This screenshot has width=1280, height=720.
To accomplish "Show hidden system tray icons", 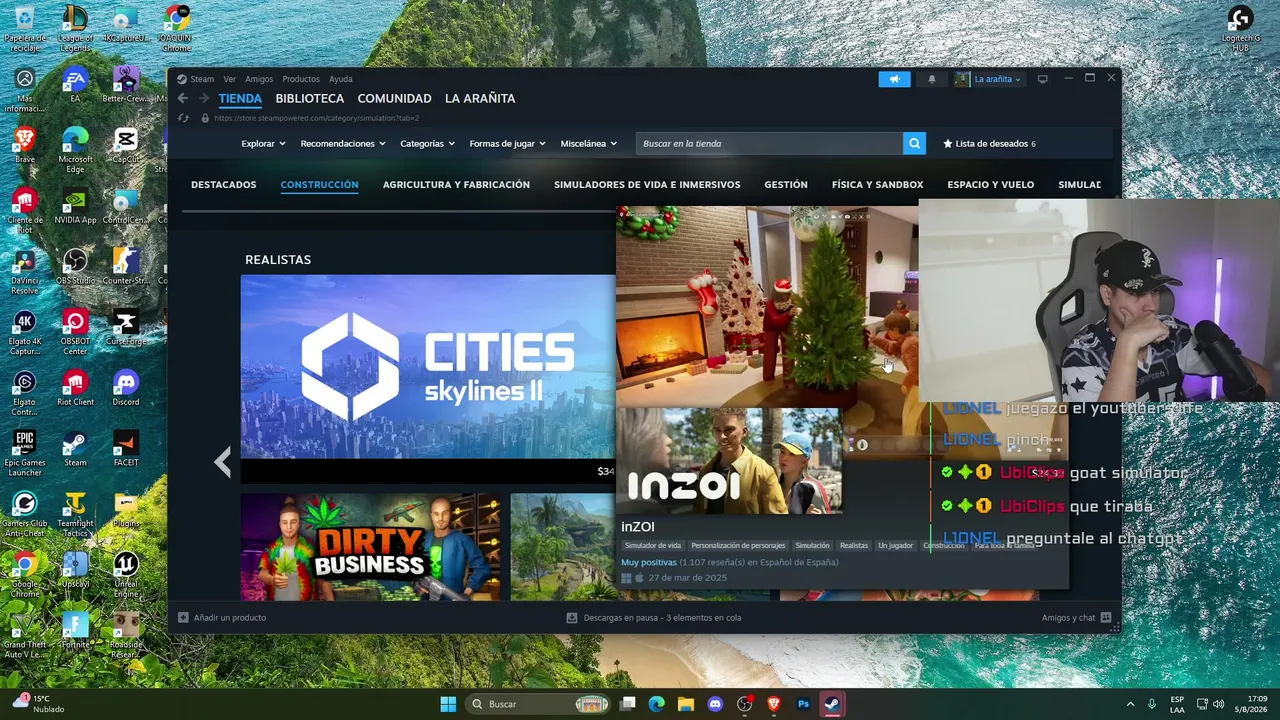I will (x=1130, y=704).
